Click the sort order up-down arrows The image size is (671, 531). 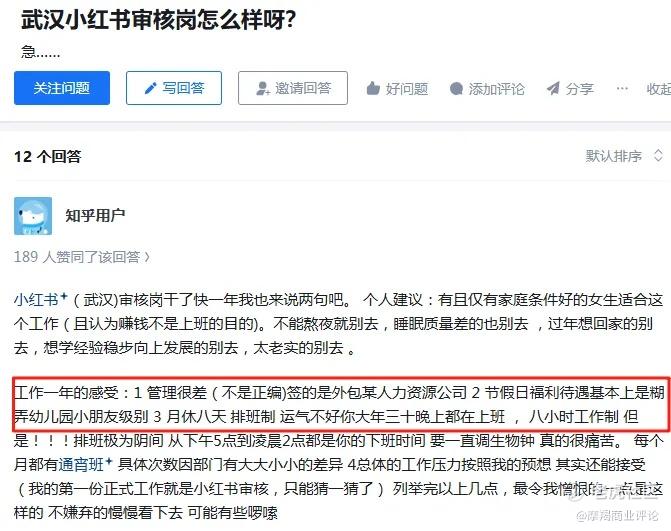658,156
